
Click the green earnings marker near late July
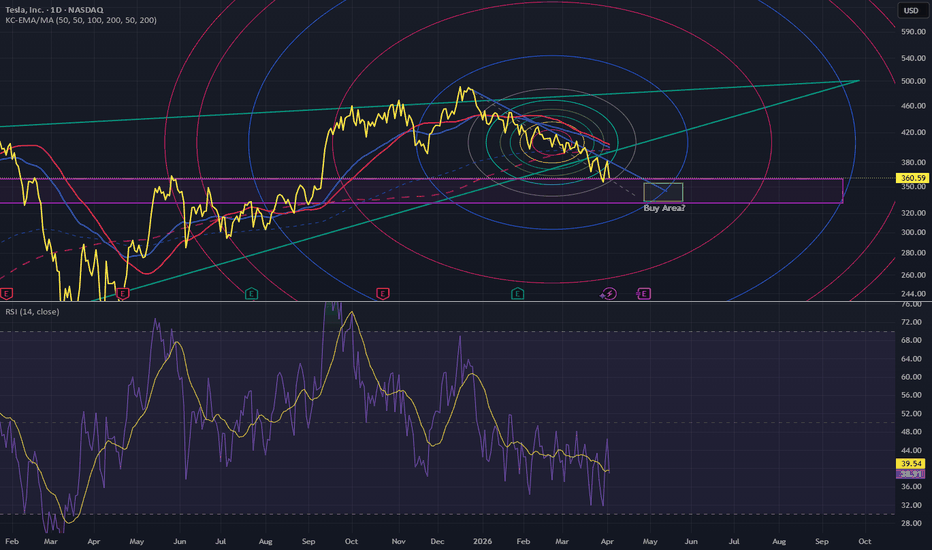pos(251,294)
